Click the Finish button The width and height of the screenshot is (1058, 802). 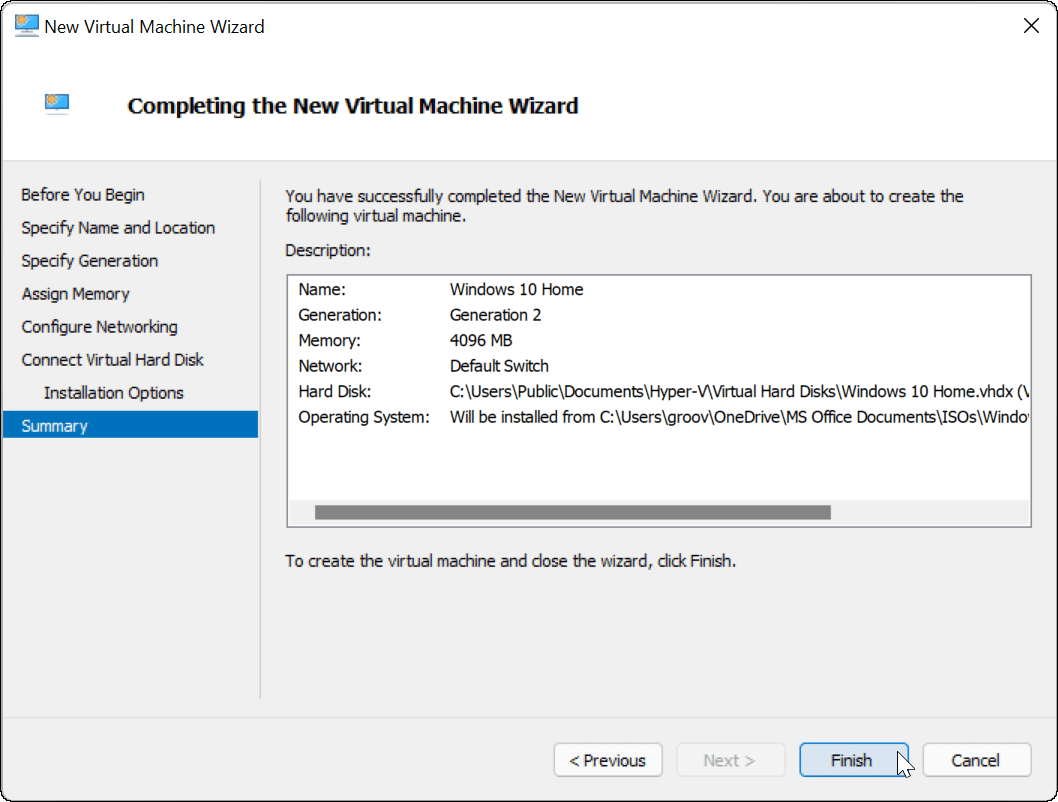(x=853, y=760)
